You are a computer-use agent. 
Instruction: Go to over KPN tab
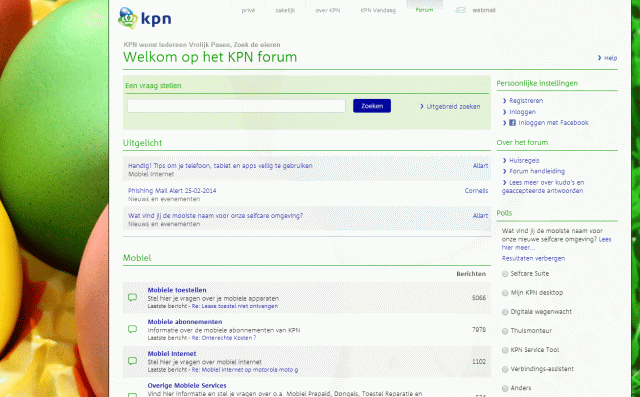327,10
